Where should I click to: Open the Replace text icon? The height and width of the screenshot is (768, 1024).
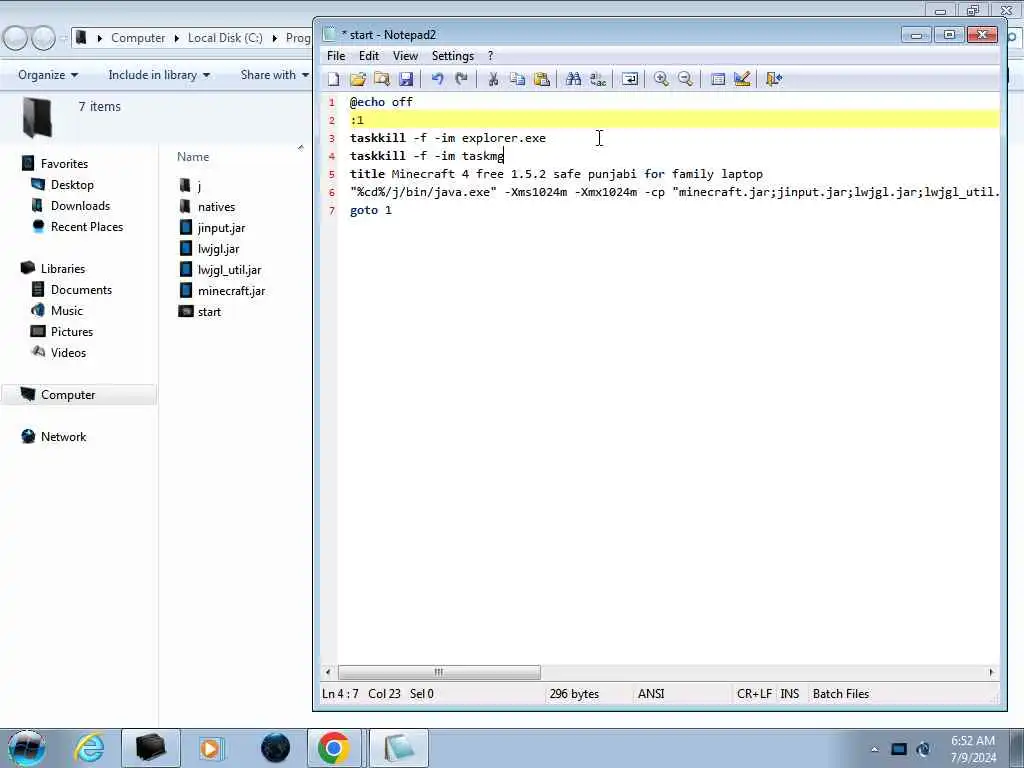[x=598, y=79]
